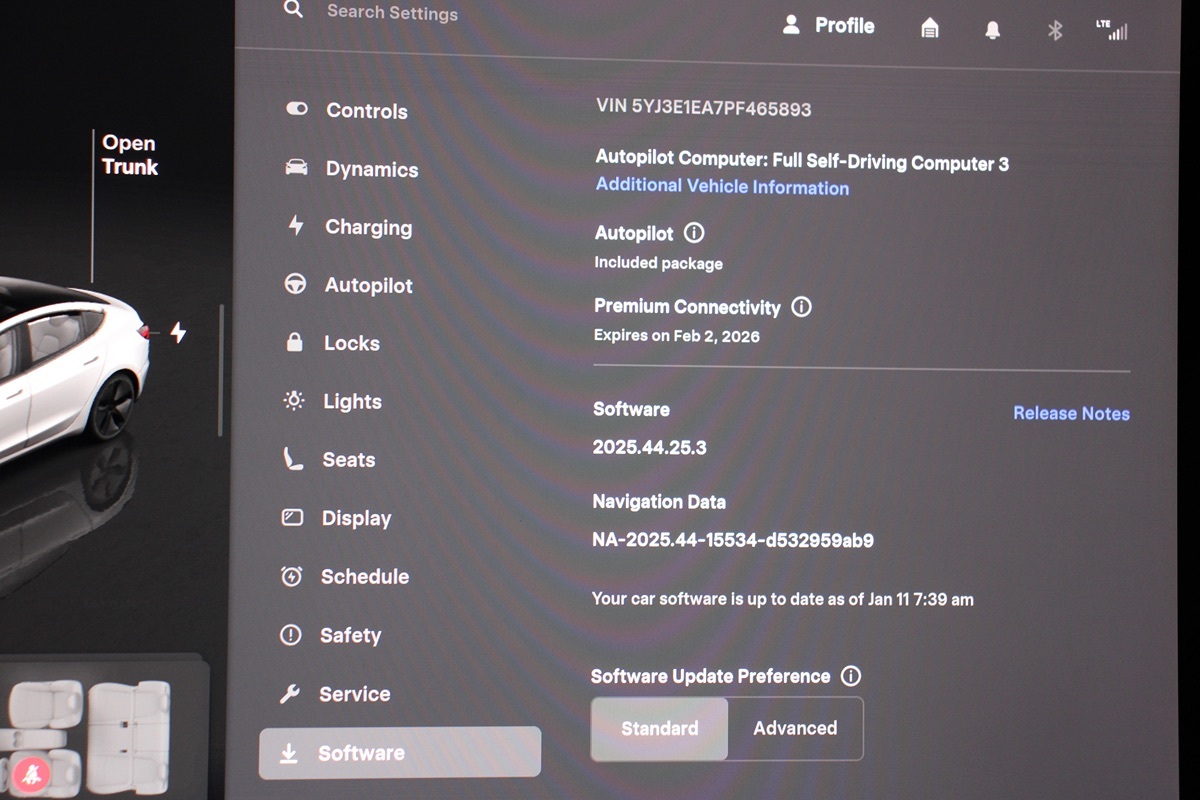The height and width of the screenshot is (800, 1200).
Task: Show Premium Connectivity info tooltip
Action: tap(801, 307)
